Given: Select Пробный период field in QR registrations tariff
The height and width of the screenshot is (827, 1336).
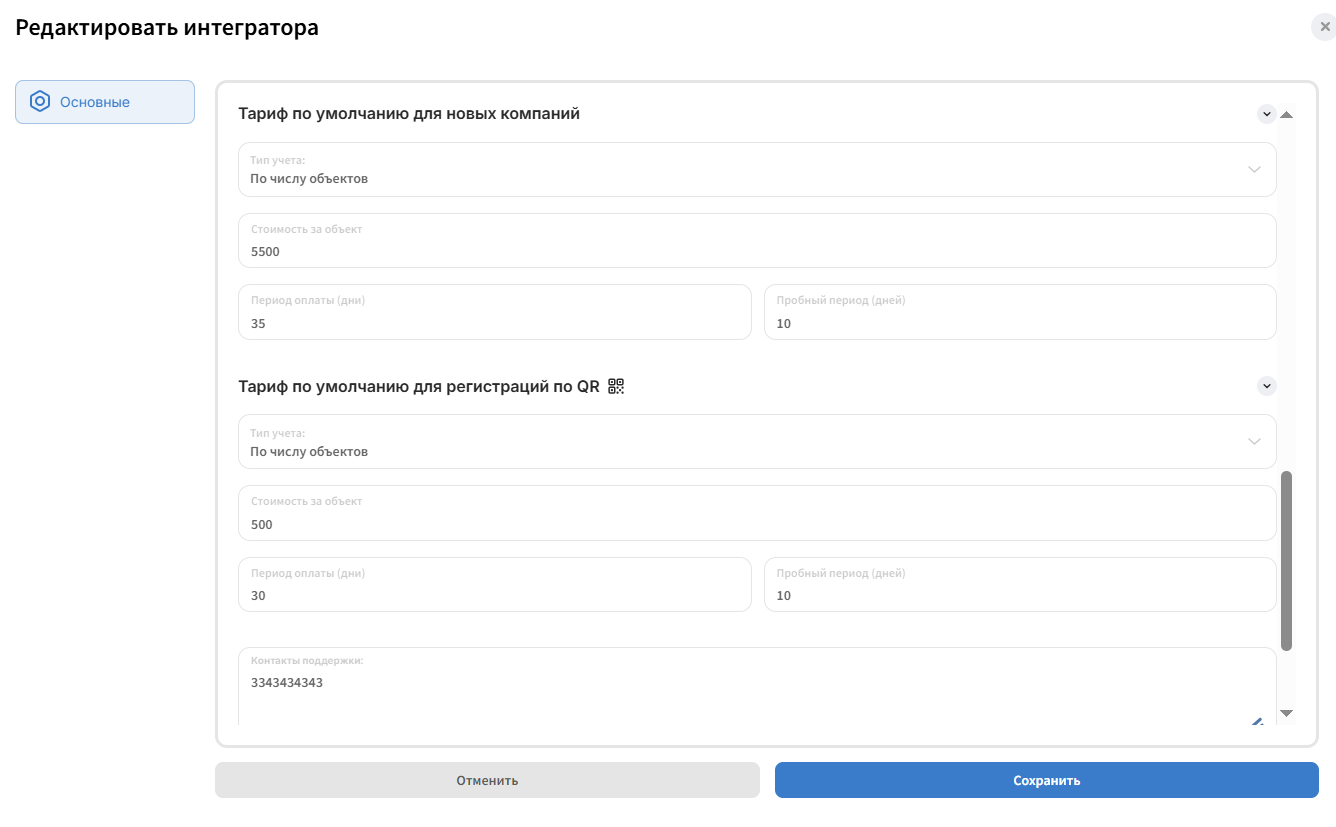Looking at the screenshot, I should (1020, 584).
